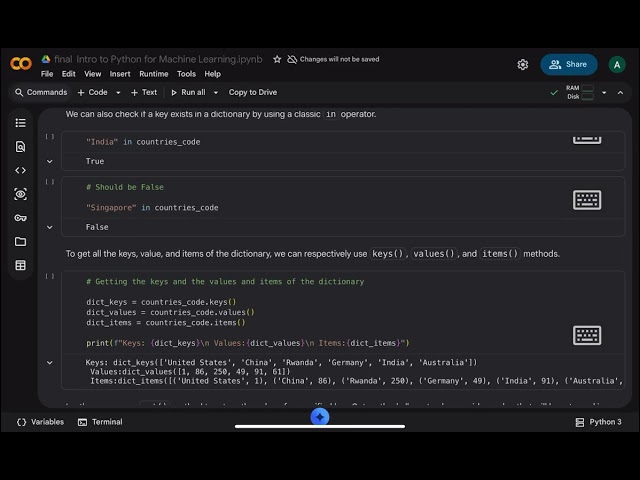
Task: Open the table of contents sidebar icon
Action: click(20, 123)
